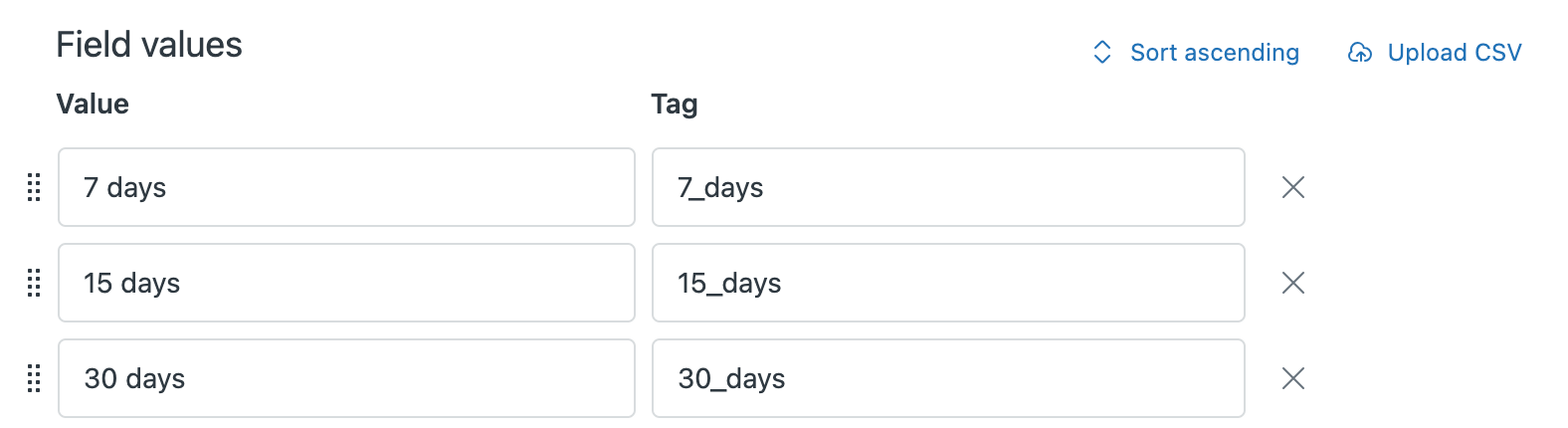Remove the 7 days field value row
This screenshot has width=1568, height=428.
click(x=1292, y=187)
